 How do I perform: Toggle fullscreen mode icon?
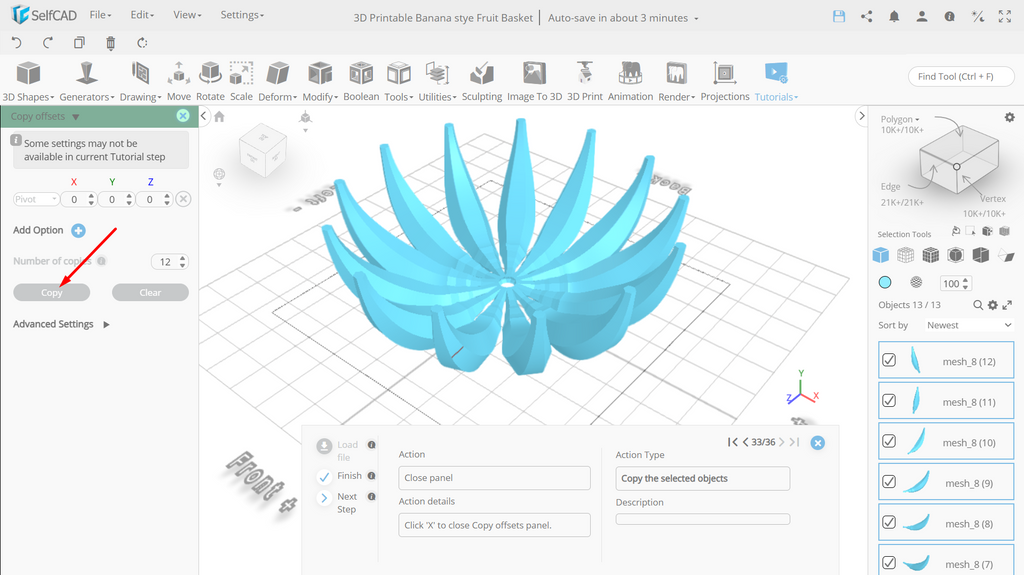click(1005, 17)
